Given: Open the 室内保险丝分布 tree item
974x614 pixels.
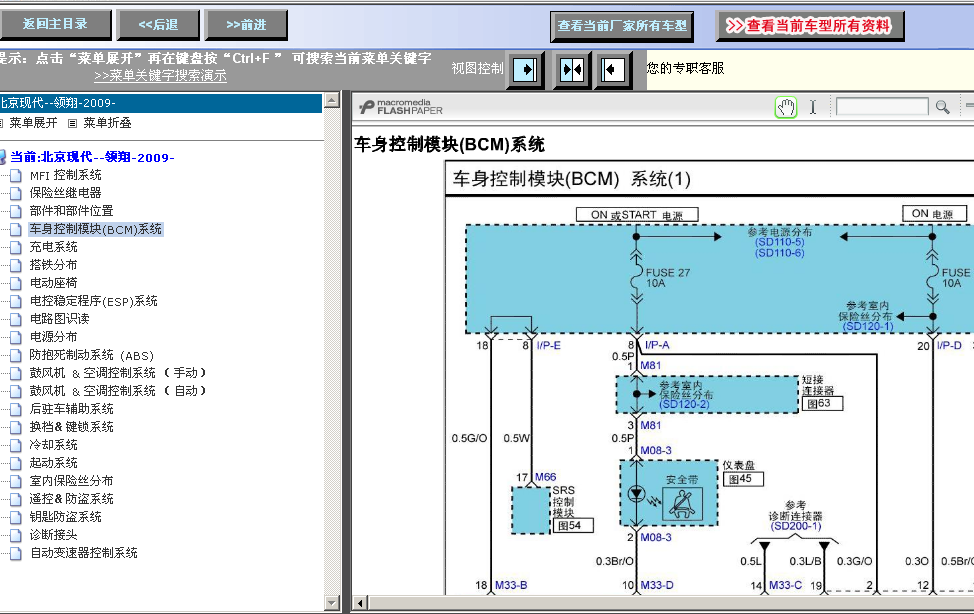Looking at the screenshot, I should point(71,481).
